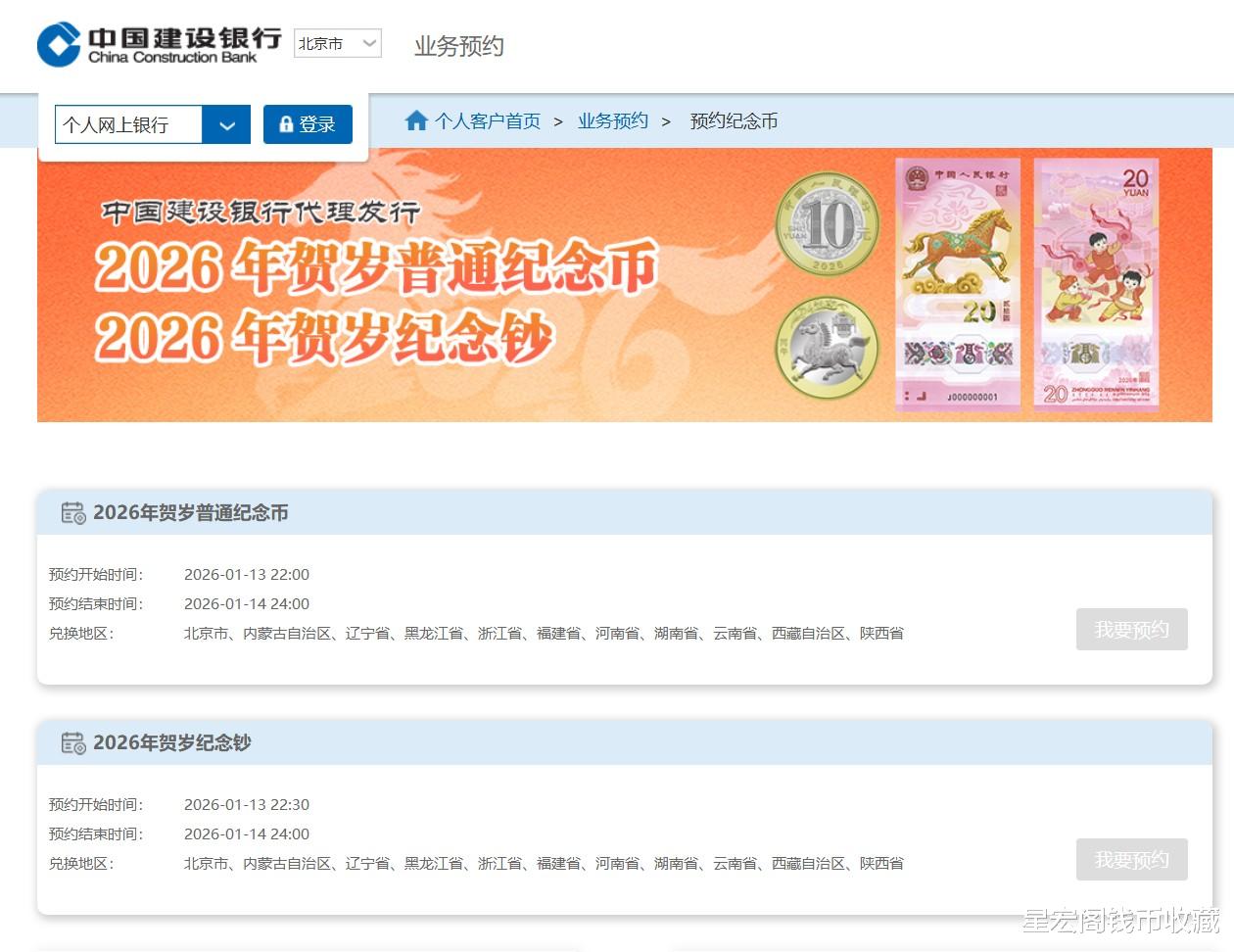The image size is (1234, 952).
Task: Click the banner text 中国建设银行代理发行
Action: coord(261,212)
